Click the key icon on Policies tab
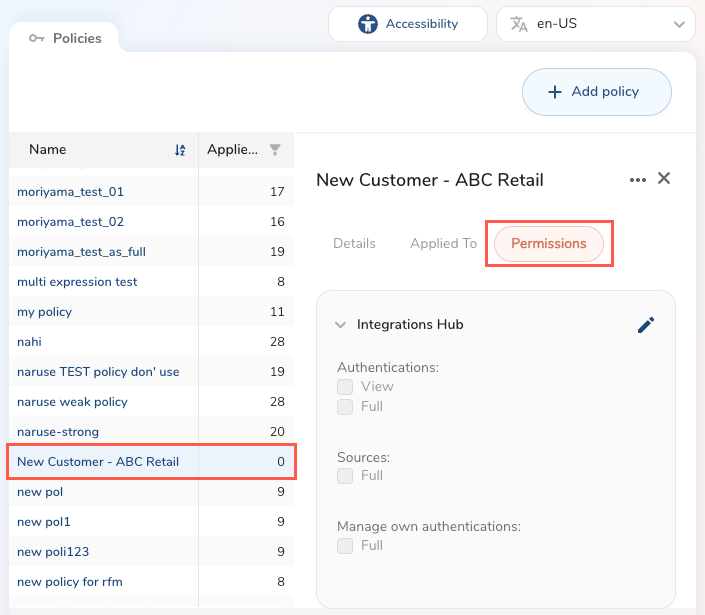Screen dimensions: 705x615 point(37,39)
